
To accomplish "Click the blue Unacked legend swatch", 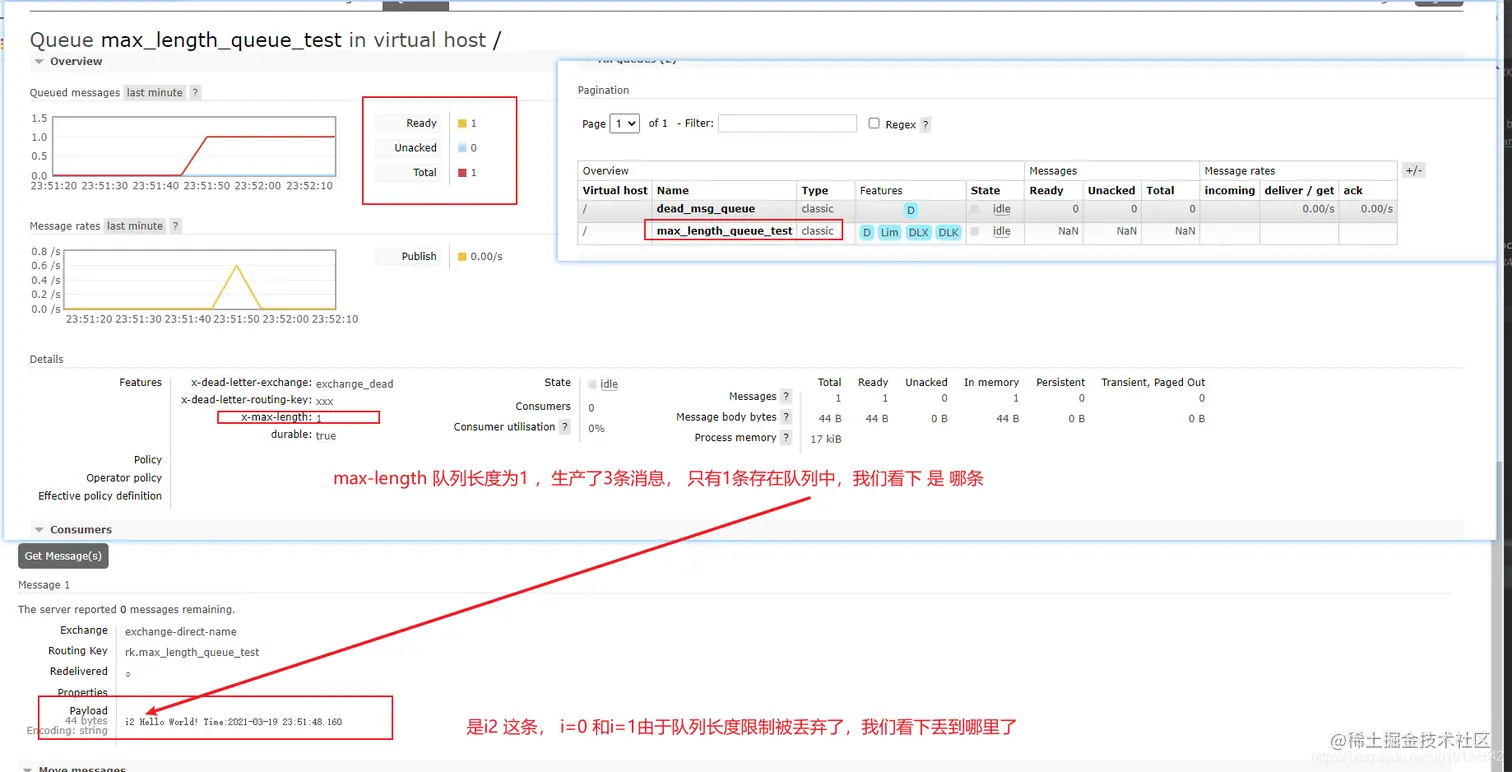I will tap(462, 148).
